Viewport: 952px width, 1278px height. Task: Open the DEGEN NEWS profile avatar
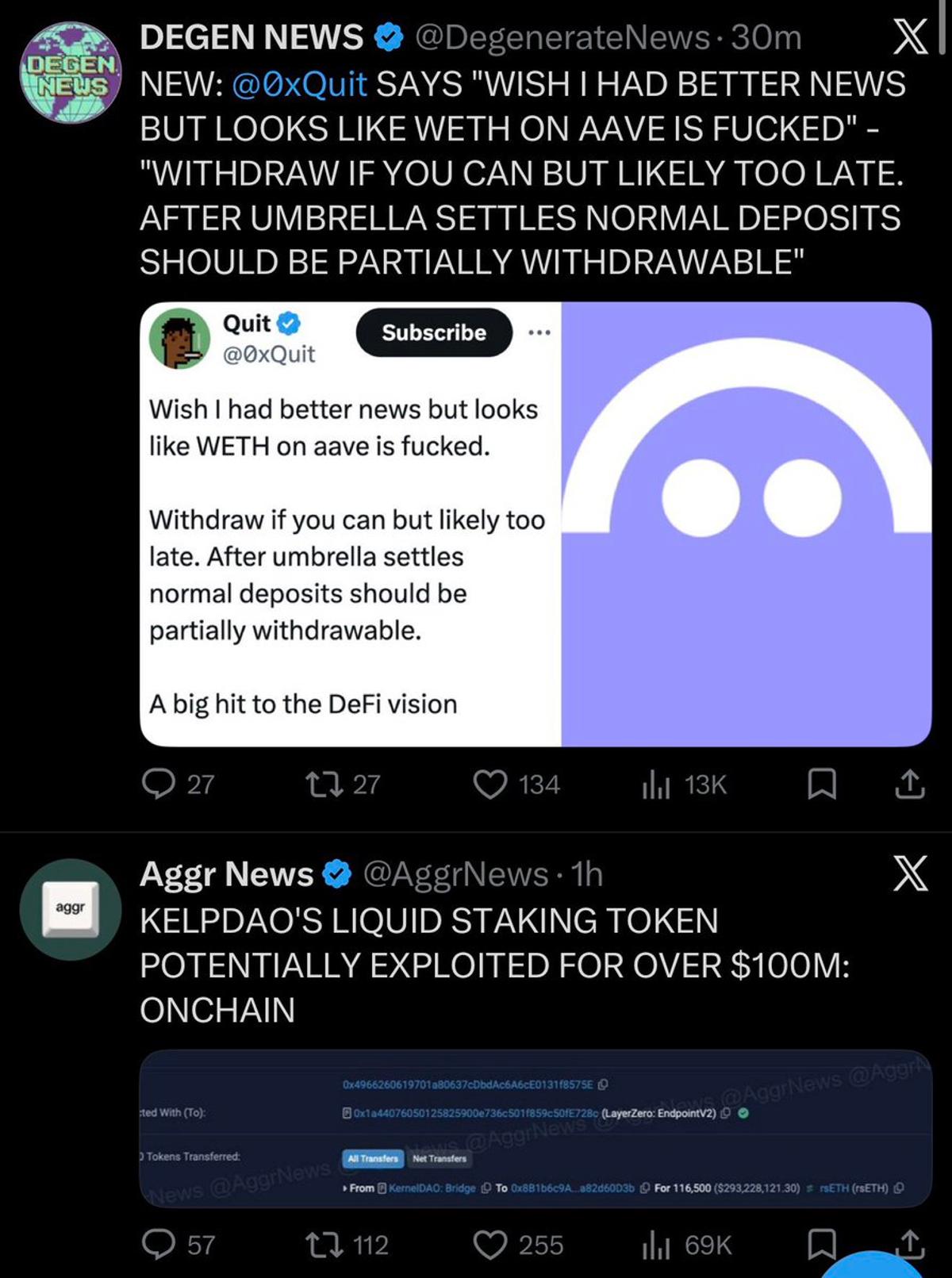coord(71,73)
